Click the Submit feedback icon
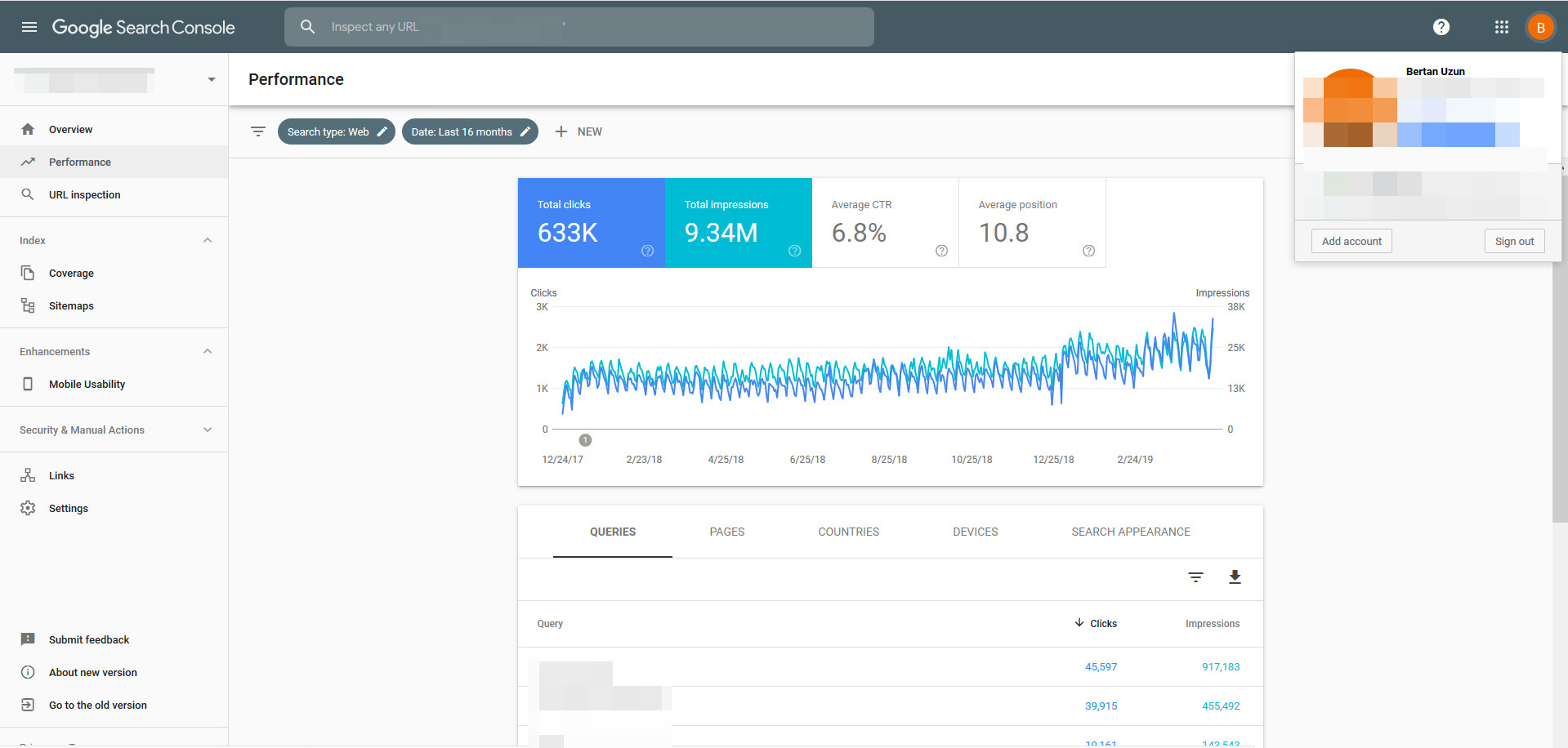The image size is (1568, 748). point(28,639)
